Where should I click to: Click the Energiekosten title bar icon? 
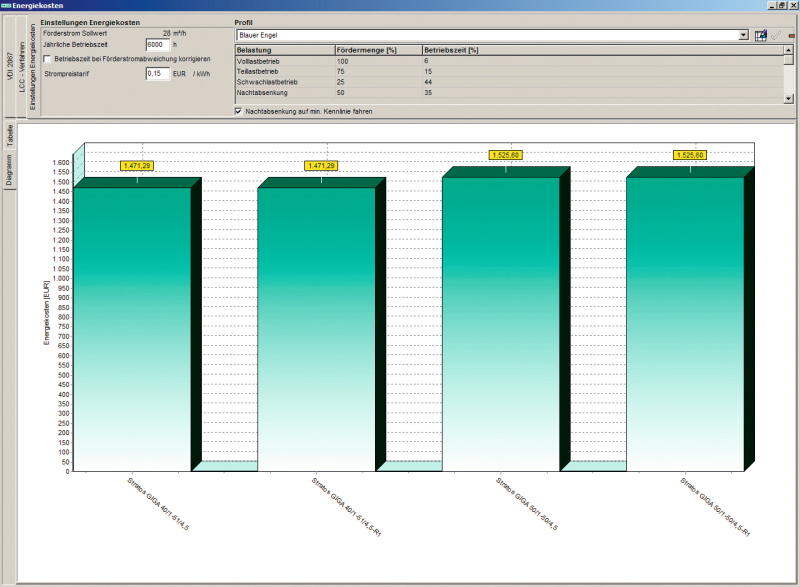[x=6, y=5]
